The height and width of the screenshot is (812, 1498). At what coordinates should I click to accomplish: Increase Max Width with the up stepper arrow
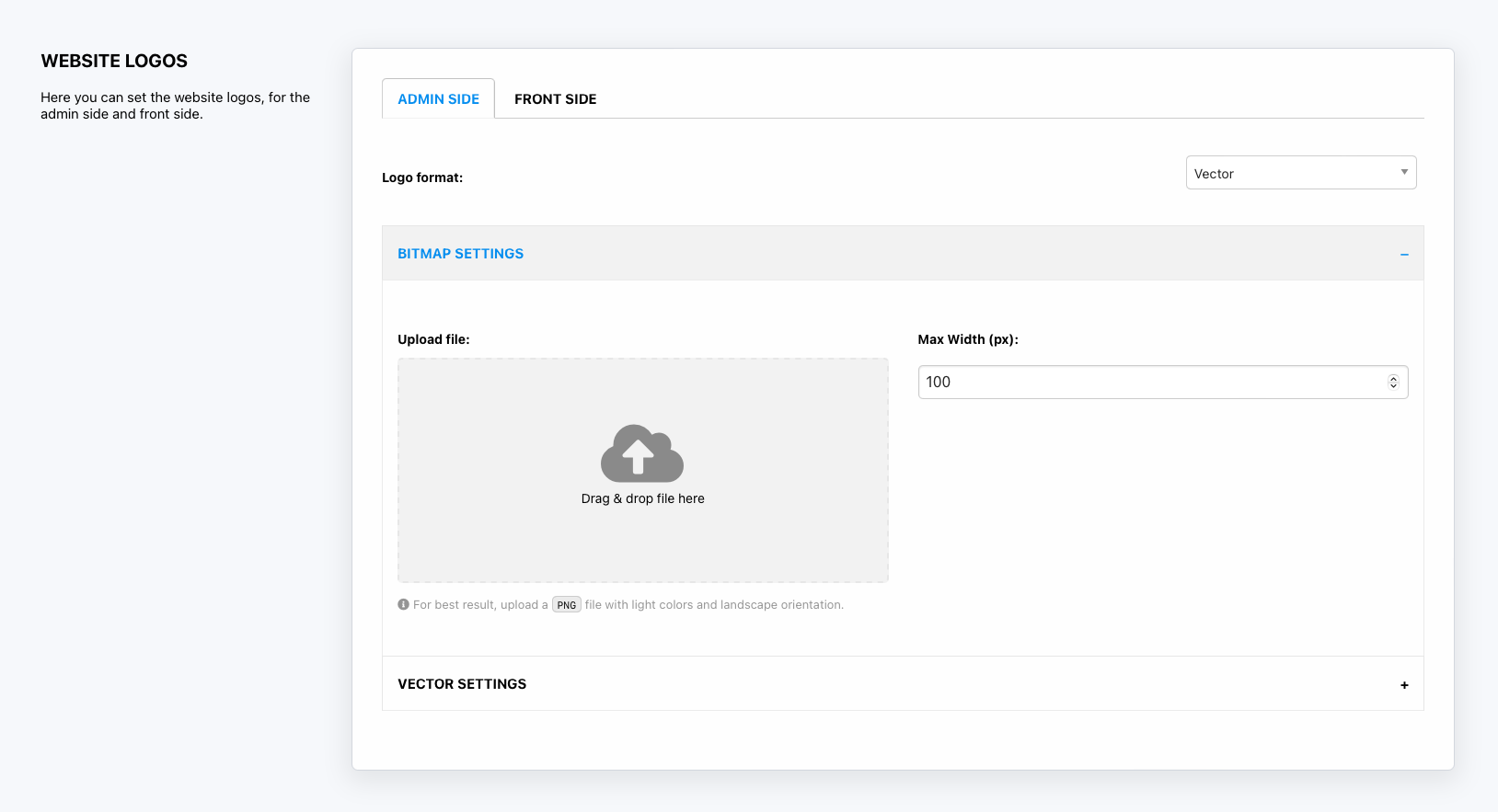point(1393,378)
